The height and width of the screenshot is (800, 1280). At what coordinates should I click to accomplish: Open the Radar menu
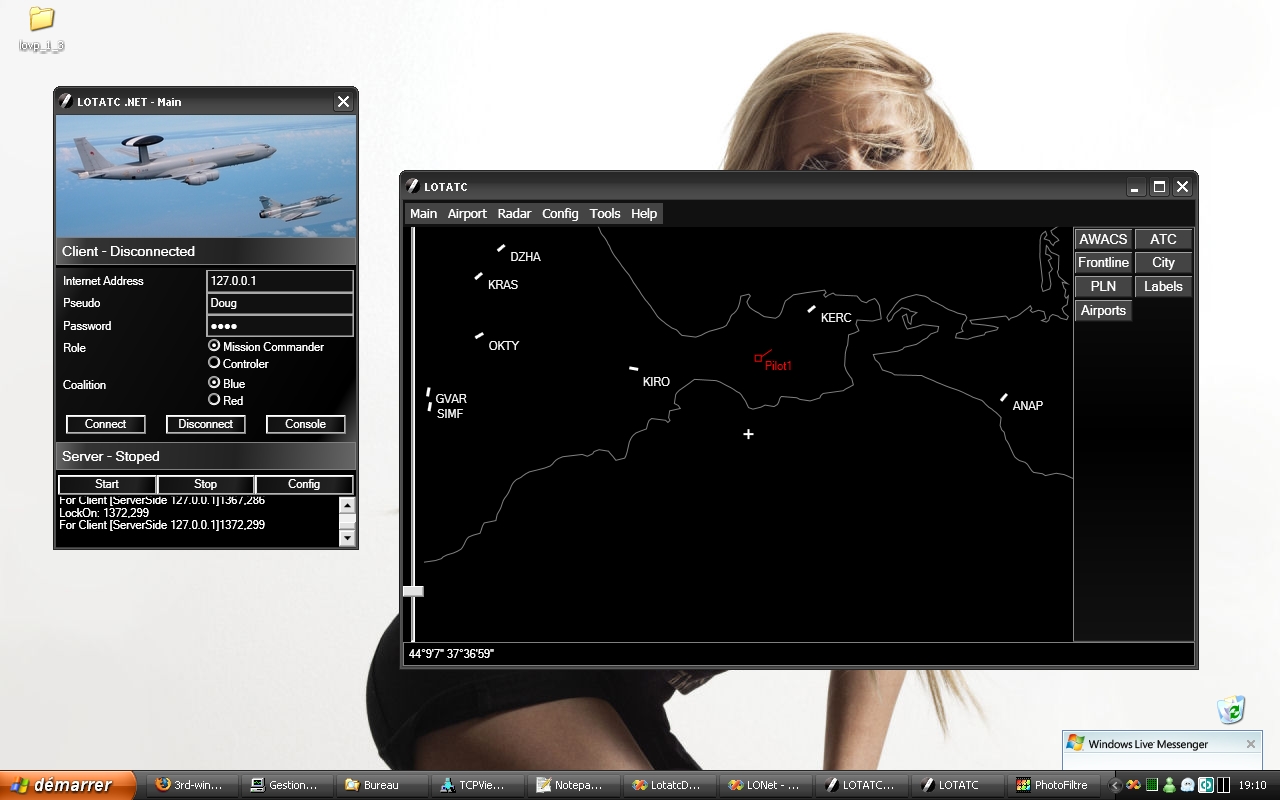pos(514,213)
